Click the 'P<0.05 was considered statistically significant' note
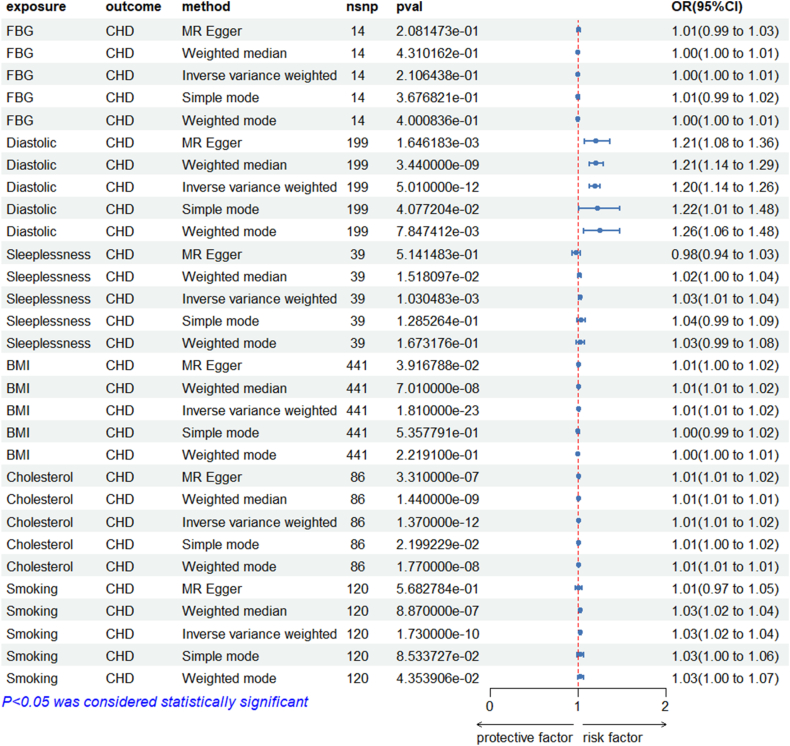Screen dimensions: 790x746 [x=155, y=702]
